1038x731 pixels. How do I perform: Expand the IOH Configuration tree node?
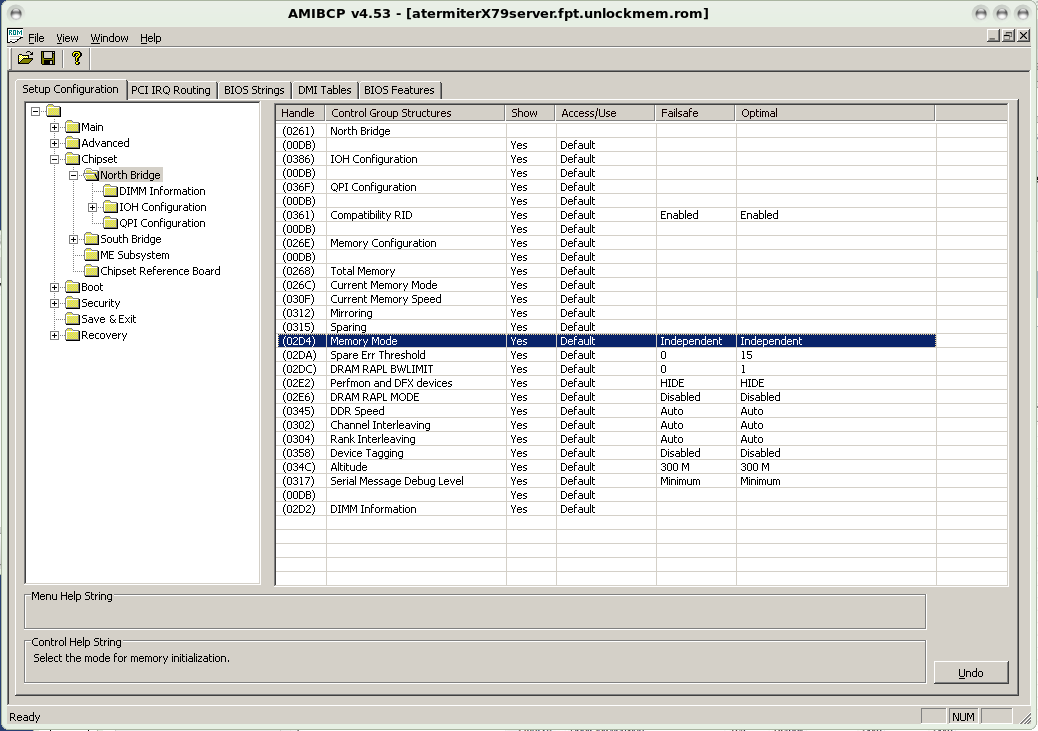(x=93, y=207)
